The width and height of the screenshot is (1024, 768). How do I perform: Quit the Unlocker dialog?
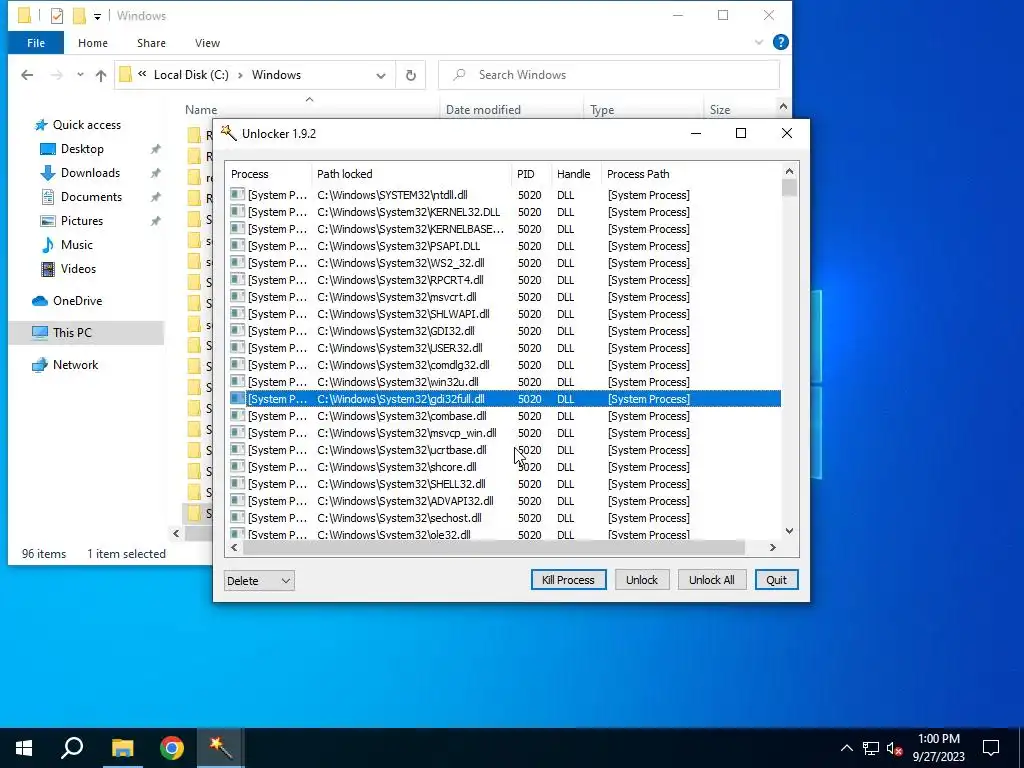[x=776, y=580]
